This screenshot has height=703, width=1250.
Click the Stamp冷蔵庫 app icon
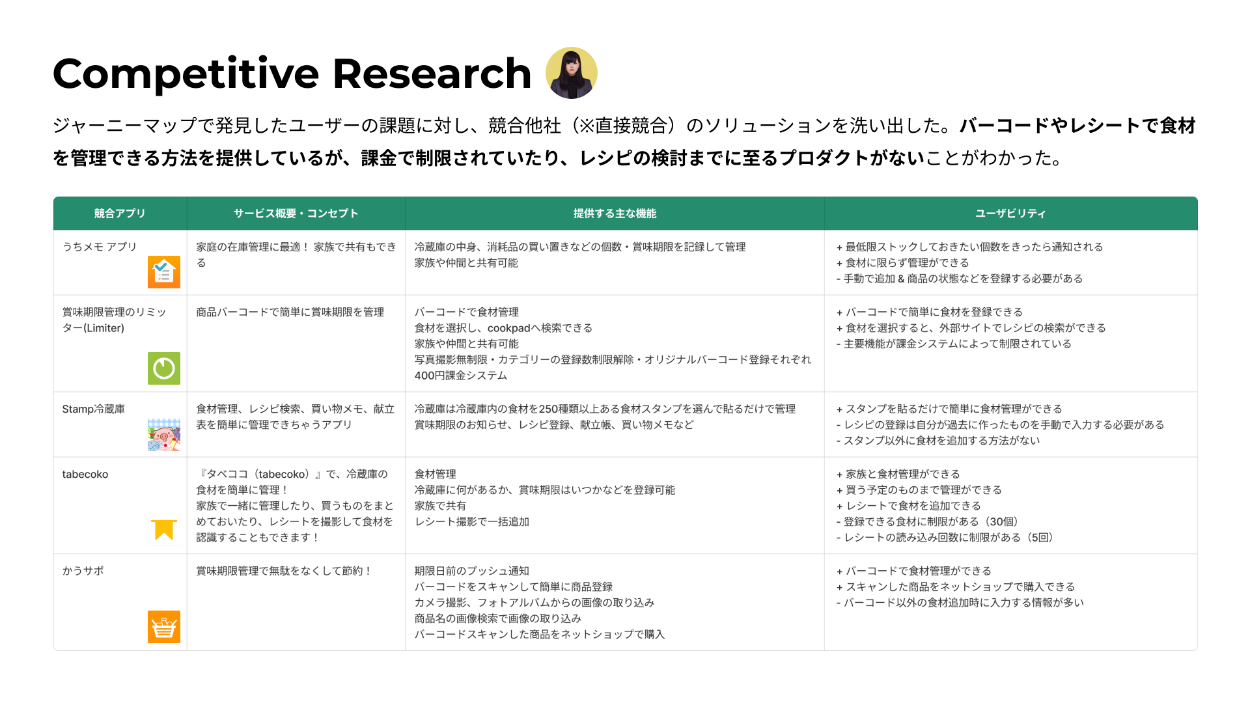pyautogui.click(x=164, y=435)
